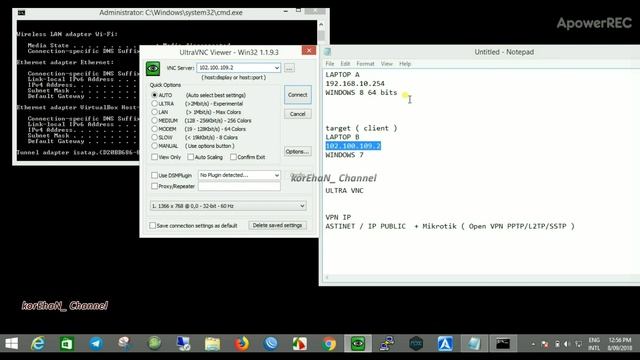Image resolution: width=640 pixels, height=360 pixels.
Task: Open the VNC Server address dropdown
Action: point(277,68)
